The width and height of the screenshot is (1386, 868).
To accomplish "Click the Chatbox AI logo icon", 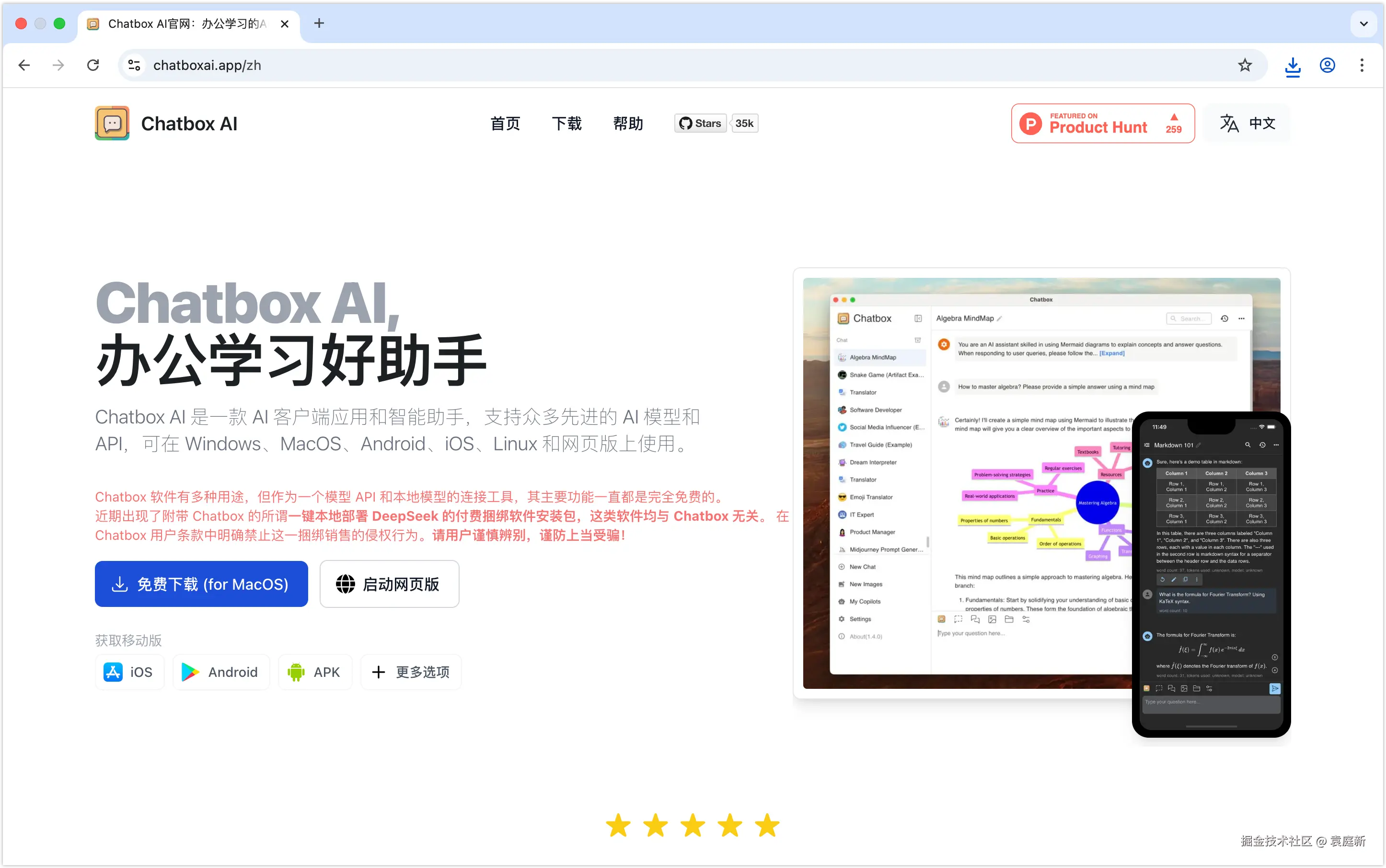I will click(112, 123).
